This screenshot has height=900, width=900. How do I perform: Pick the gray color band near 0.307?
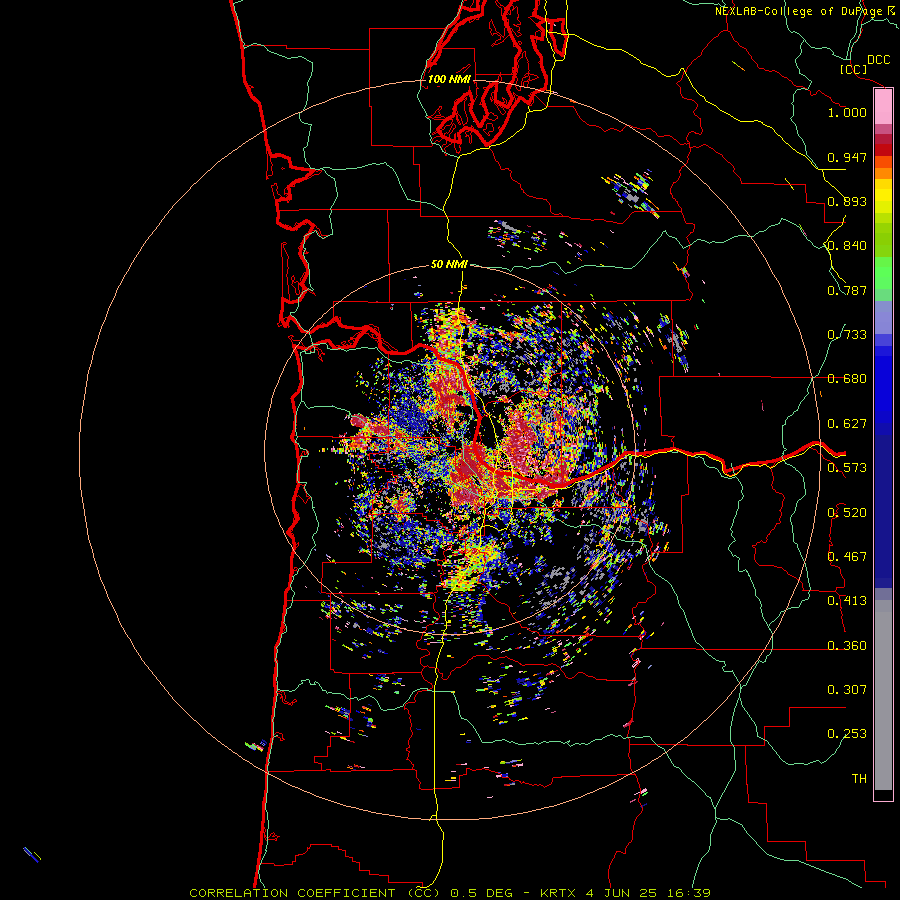(883, 695)
